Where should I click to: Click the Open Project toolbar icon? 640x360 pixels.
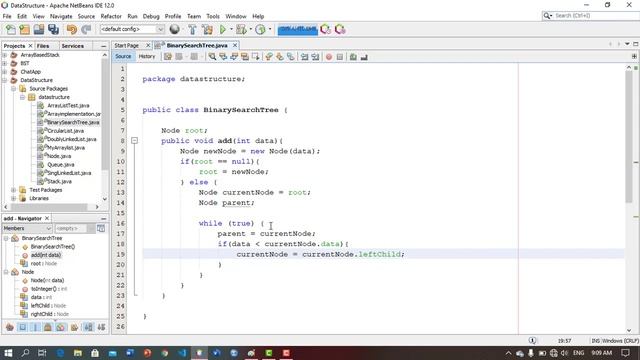39,29
